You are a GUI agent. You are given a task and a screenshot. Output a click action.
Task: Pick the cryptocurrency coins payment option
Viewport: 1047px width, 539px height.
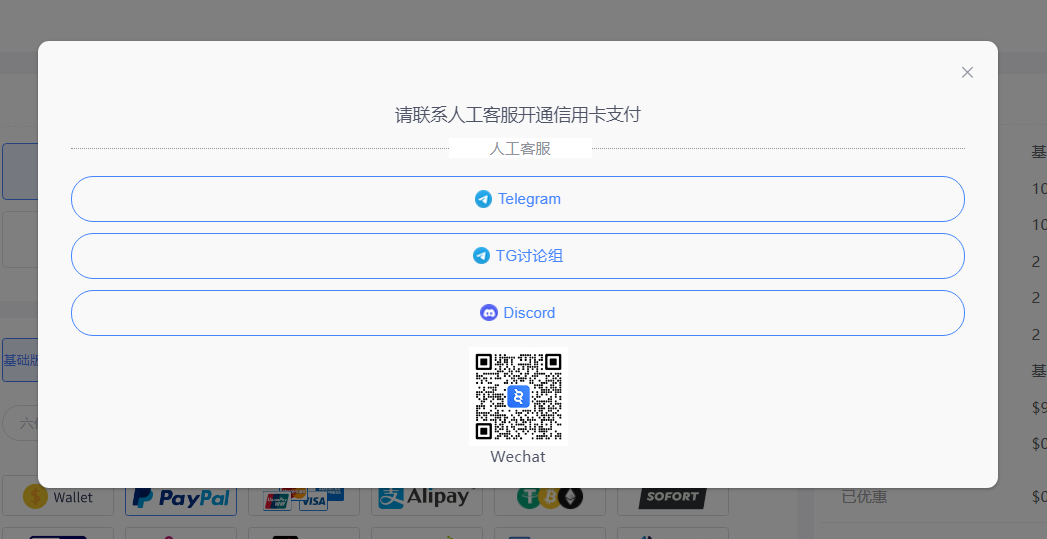pyautogui.click(x=549, y=496)
